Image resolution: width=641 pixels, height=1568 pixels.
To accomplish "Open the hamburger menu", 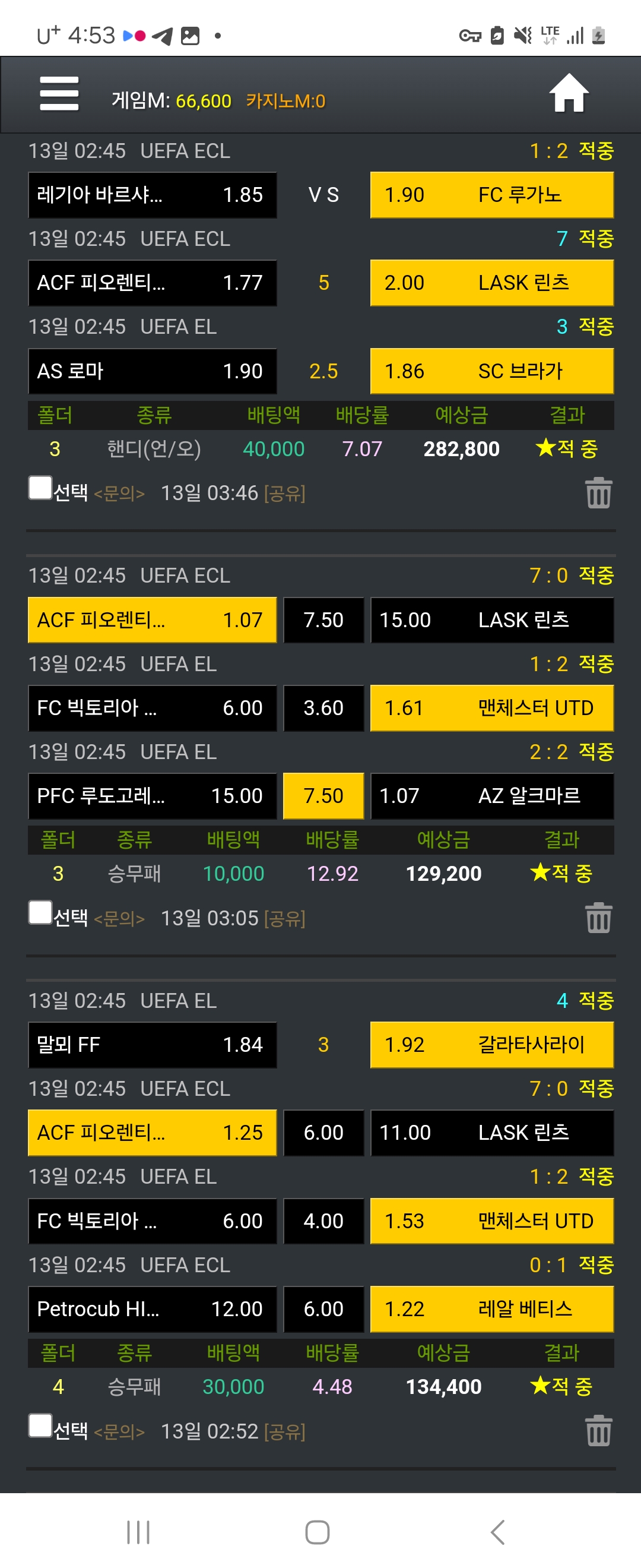I will coord(59,94).
